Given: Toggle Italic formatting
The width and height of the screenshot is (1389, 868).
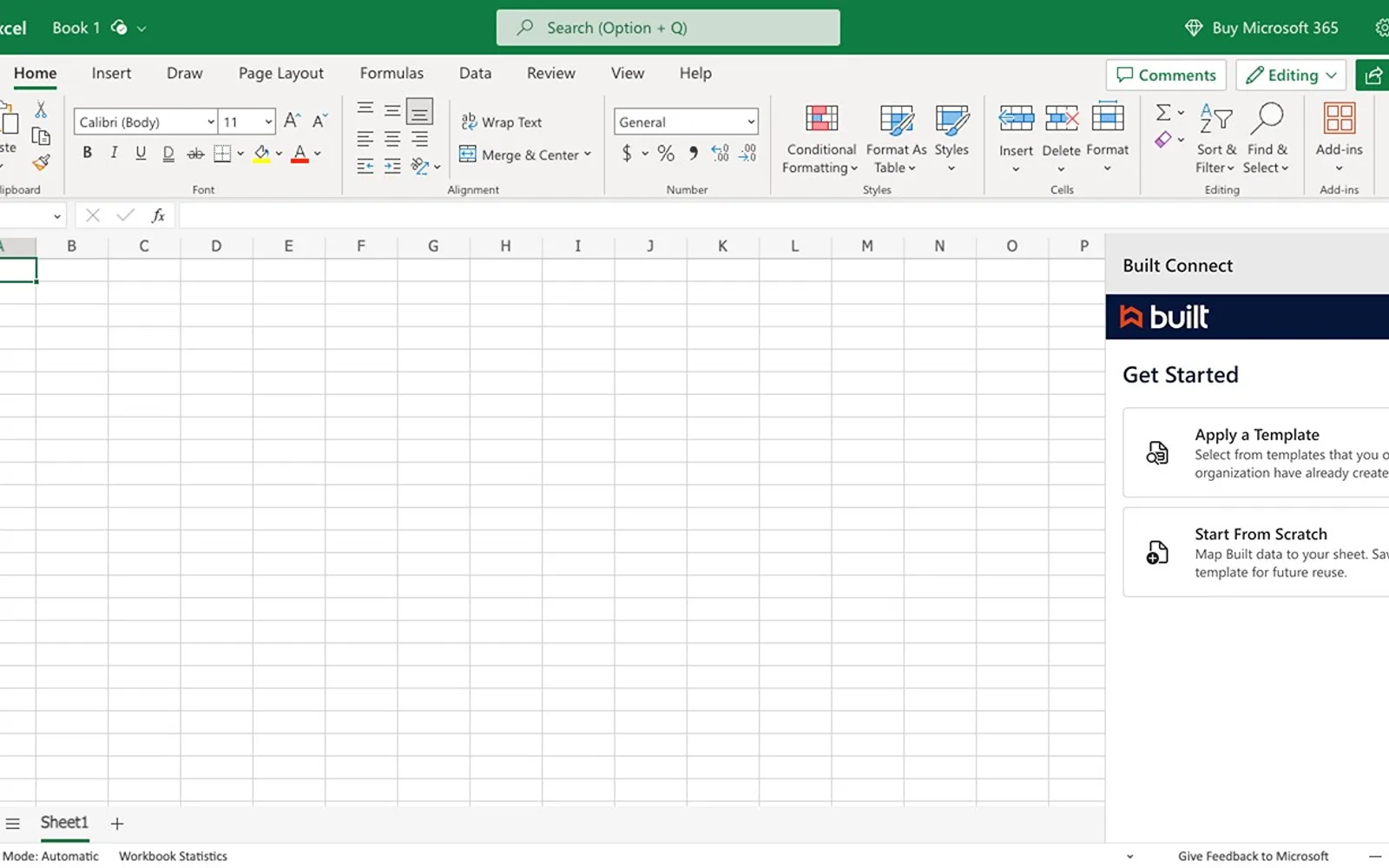Looking at the screenshot, I should pos(114,153).
